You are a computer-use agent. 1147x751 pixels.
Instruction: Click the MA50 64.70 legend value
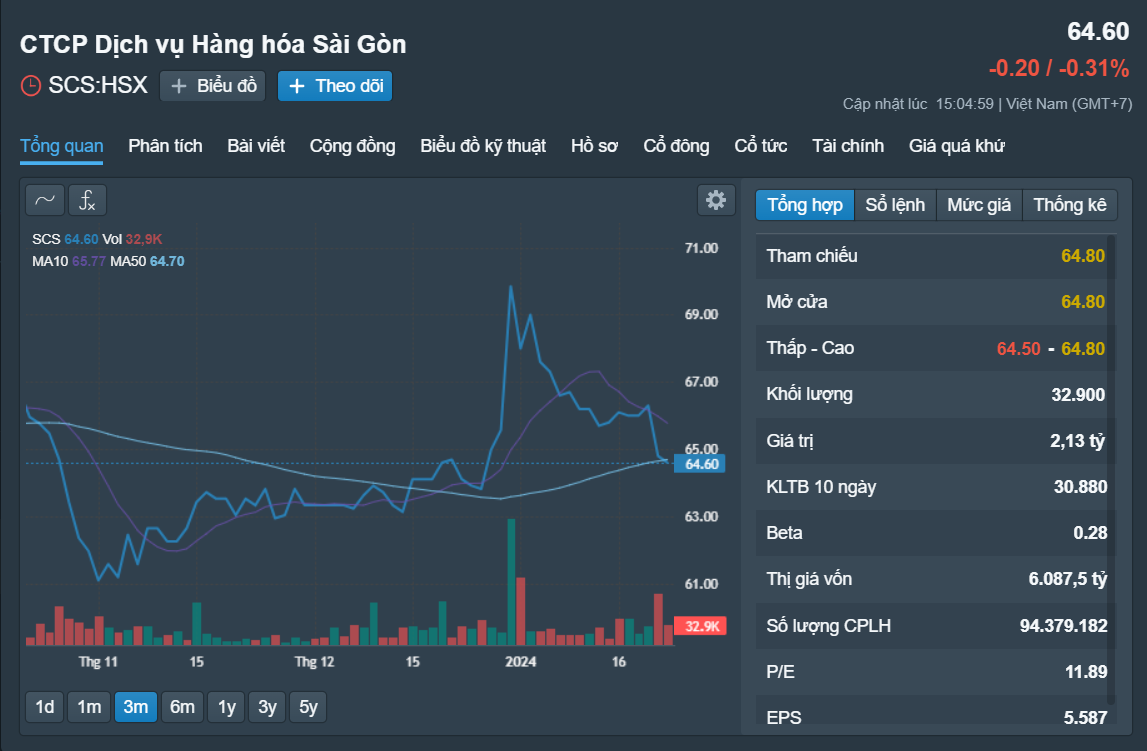coord(167,261)
